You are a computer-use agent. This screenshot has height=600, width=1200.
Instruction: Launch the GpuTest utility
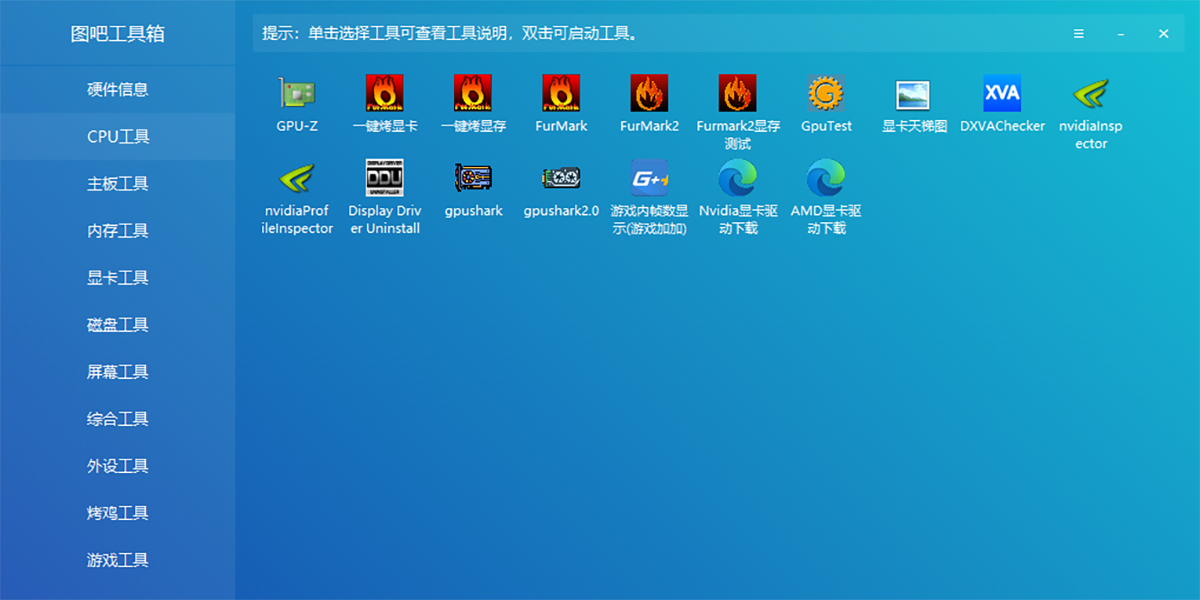825,95
